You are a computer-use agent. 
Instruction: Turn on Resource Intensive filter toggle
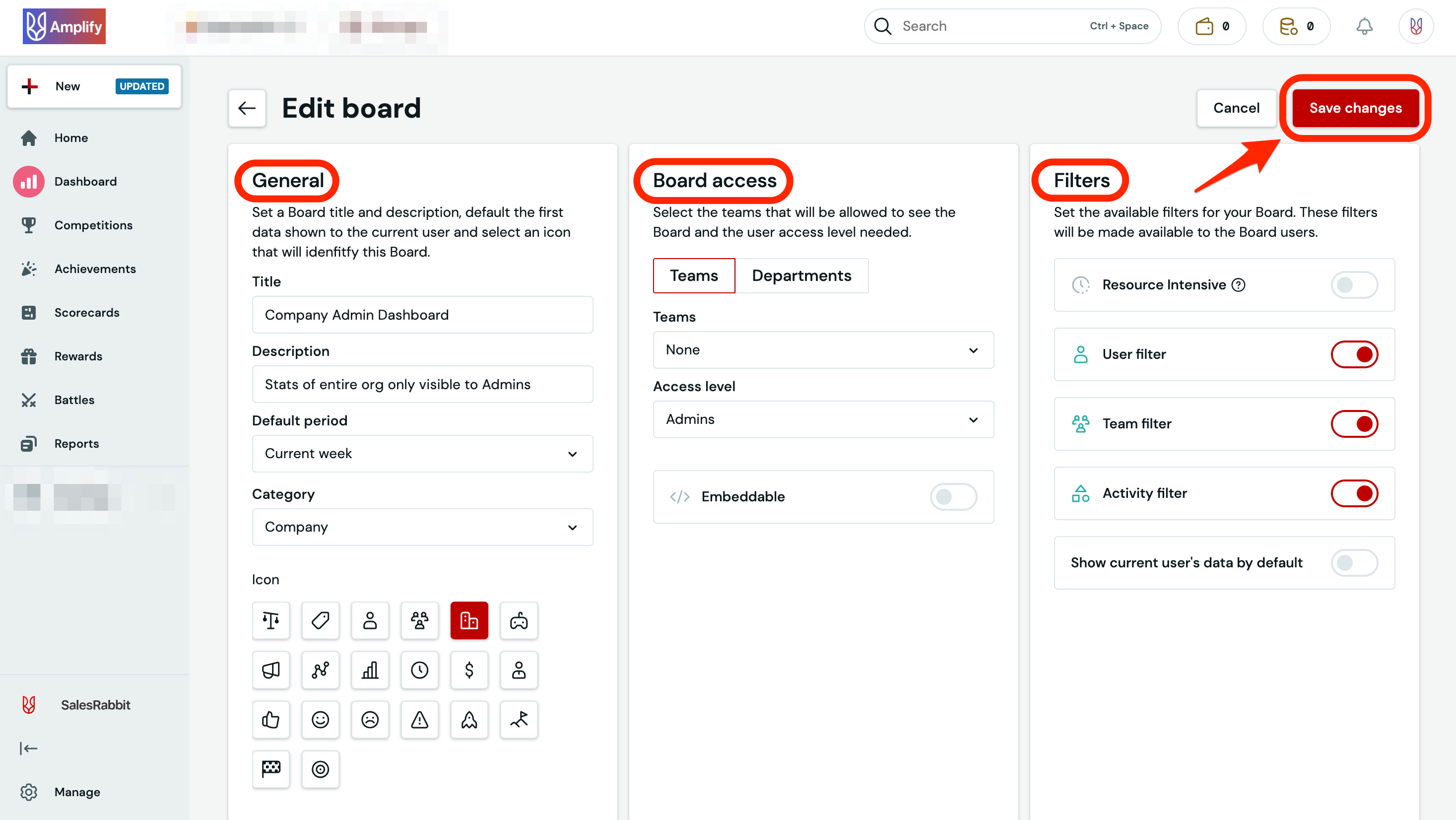1354,285
